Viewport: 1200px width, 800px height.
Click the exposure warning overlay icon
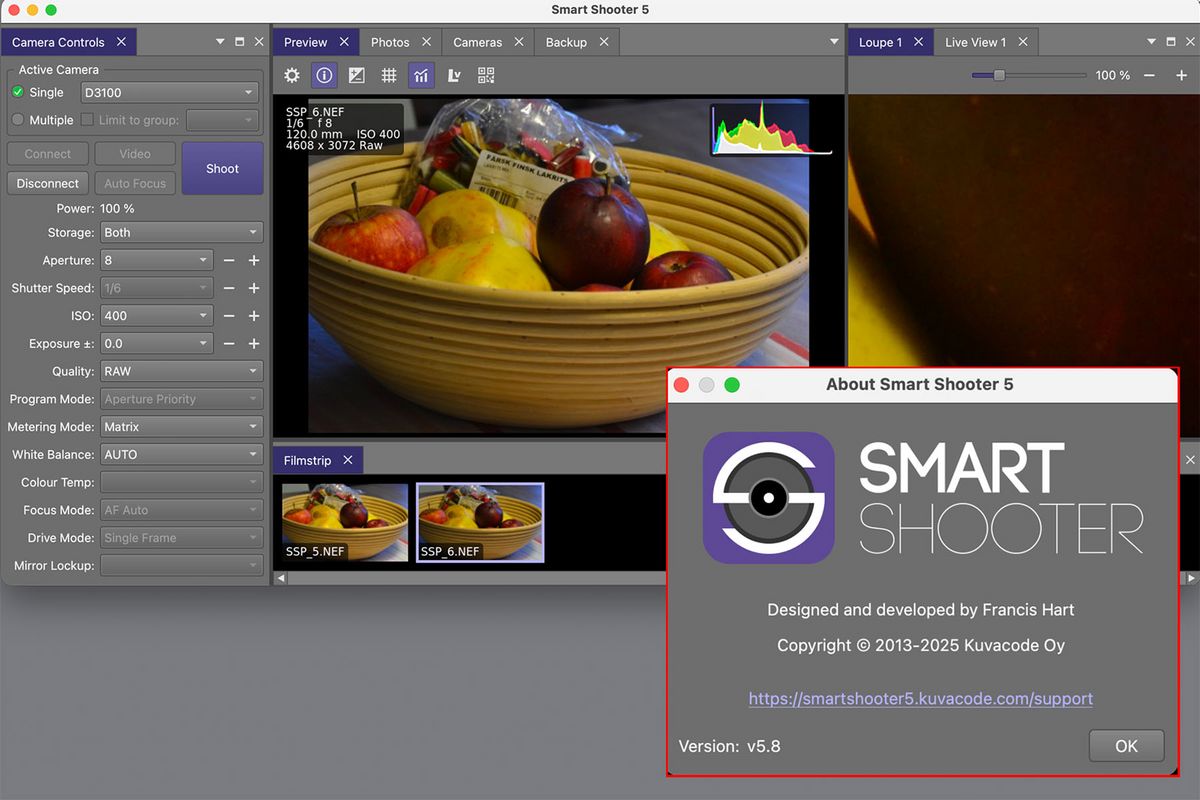[356, 75]
